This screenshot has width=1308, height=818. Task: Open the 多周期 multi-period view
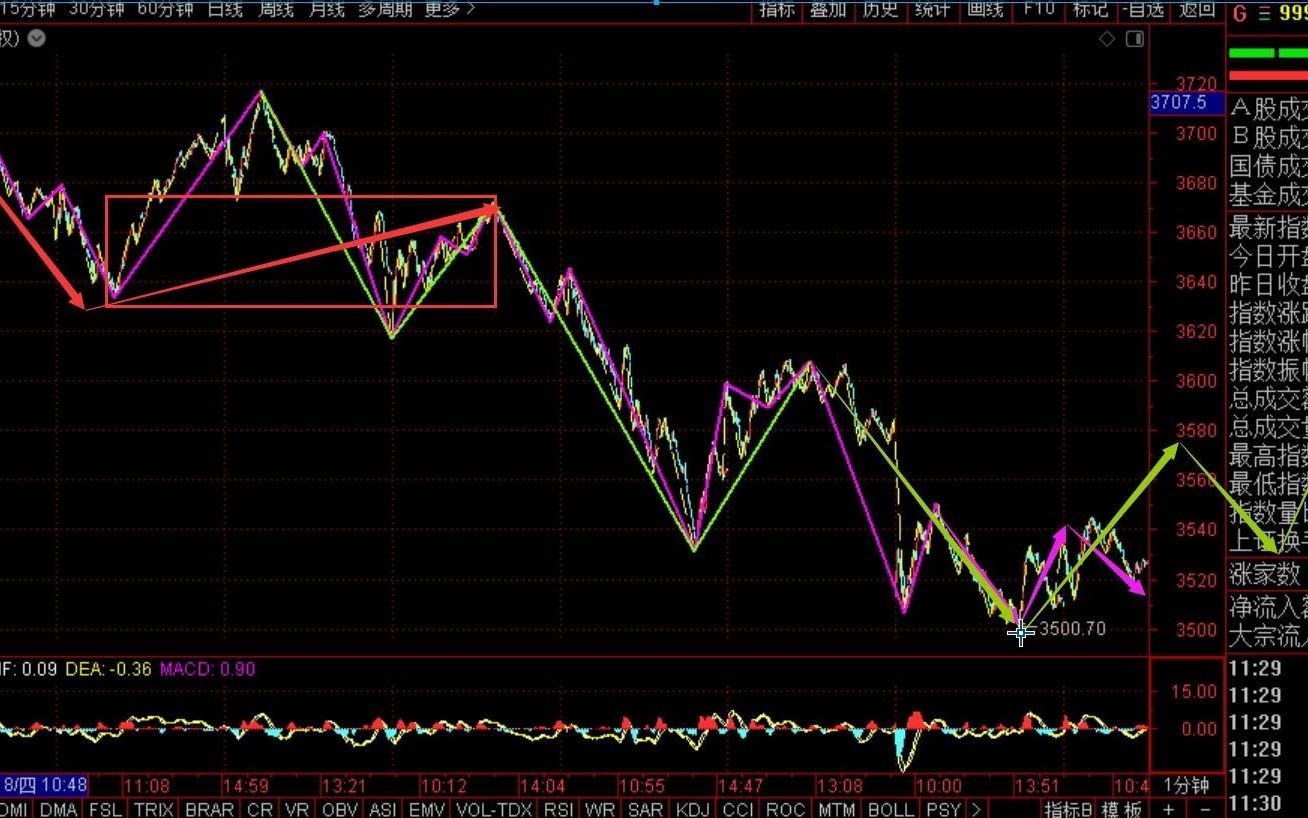point(385,9)
